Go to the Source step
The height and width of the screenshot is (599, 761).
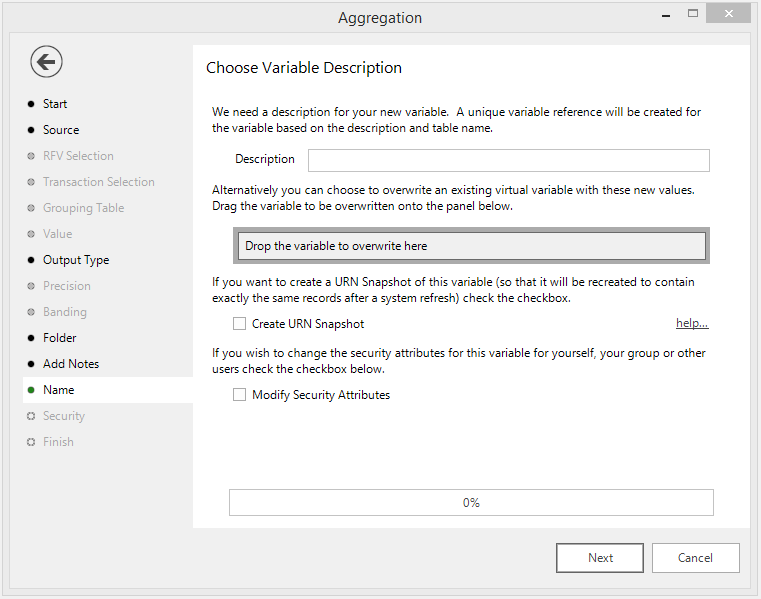click(x=61, y=130)
